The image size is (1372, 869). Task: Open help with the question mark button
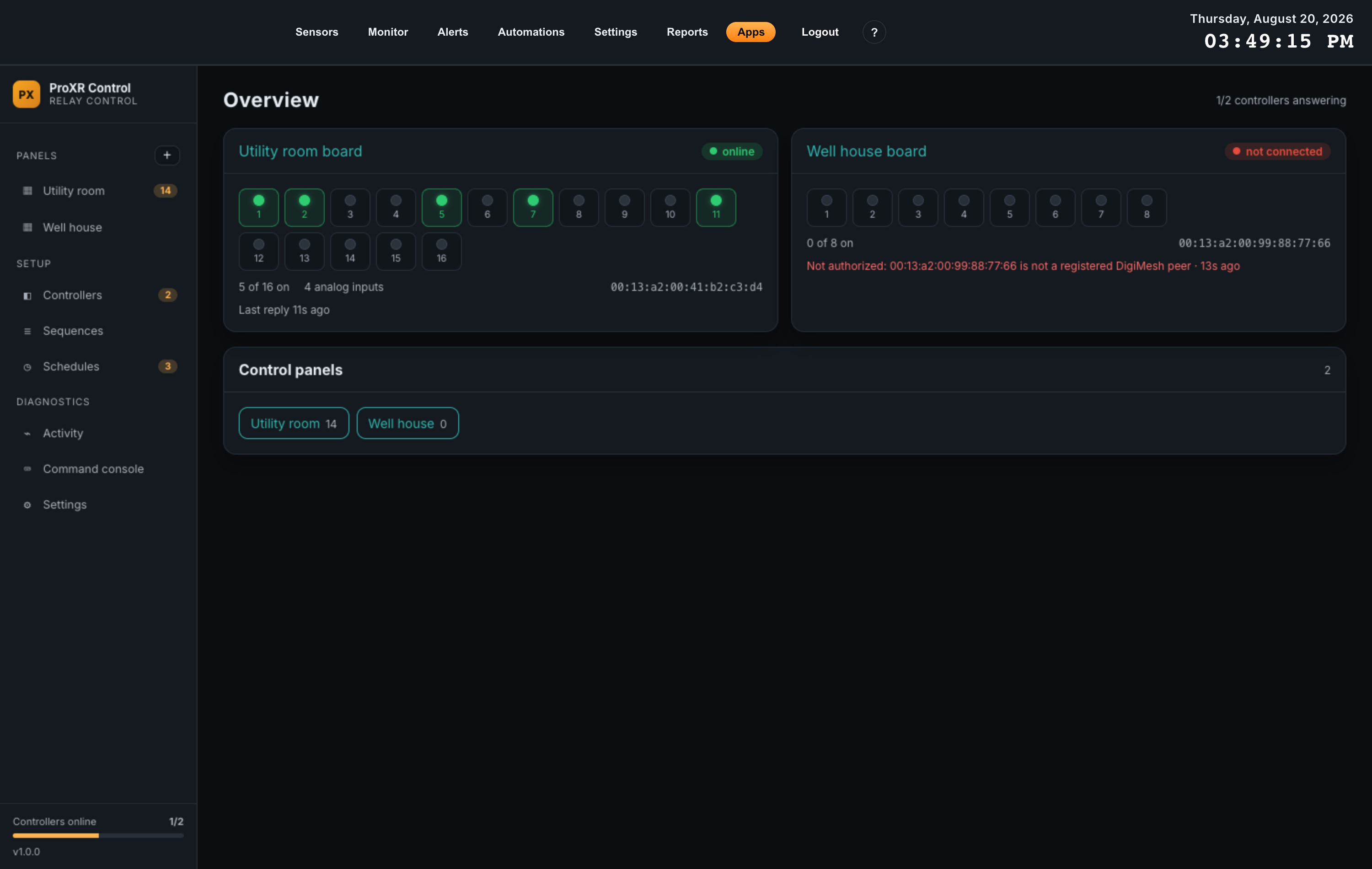[874, 32]
